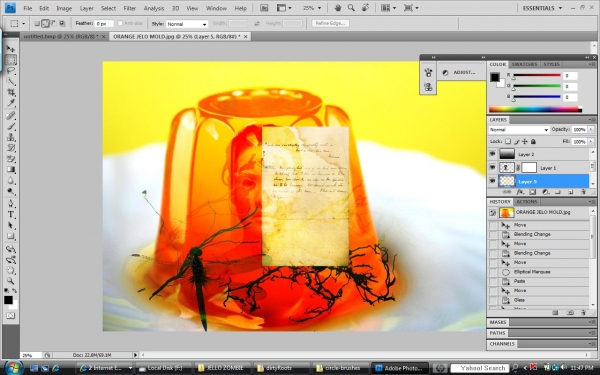
Task: Click the red R color slider
Action: coord(536,75)
